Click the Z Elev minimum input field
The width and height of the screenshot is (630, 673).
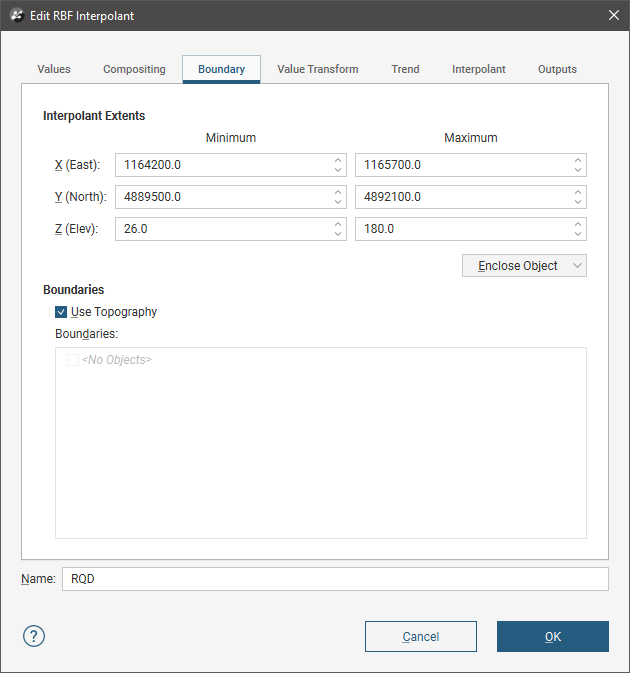[x=220, y=229]
